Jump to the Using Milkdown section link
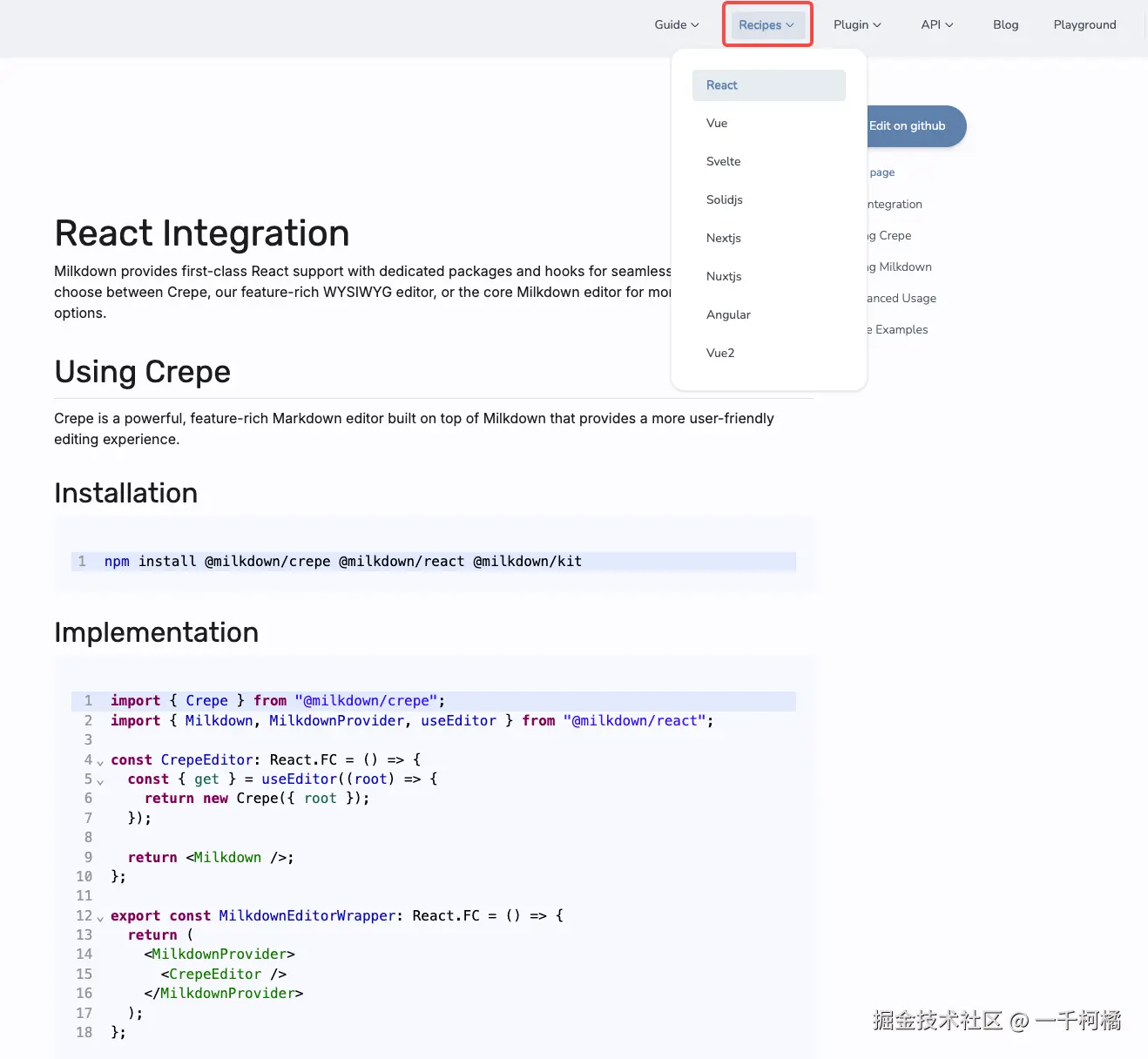 point(900,267)
